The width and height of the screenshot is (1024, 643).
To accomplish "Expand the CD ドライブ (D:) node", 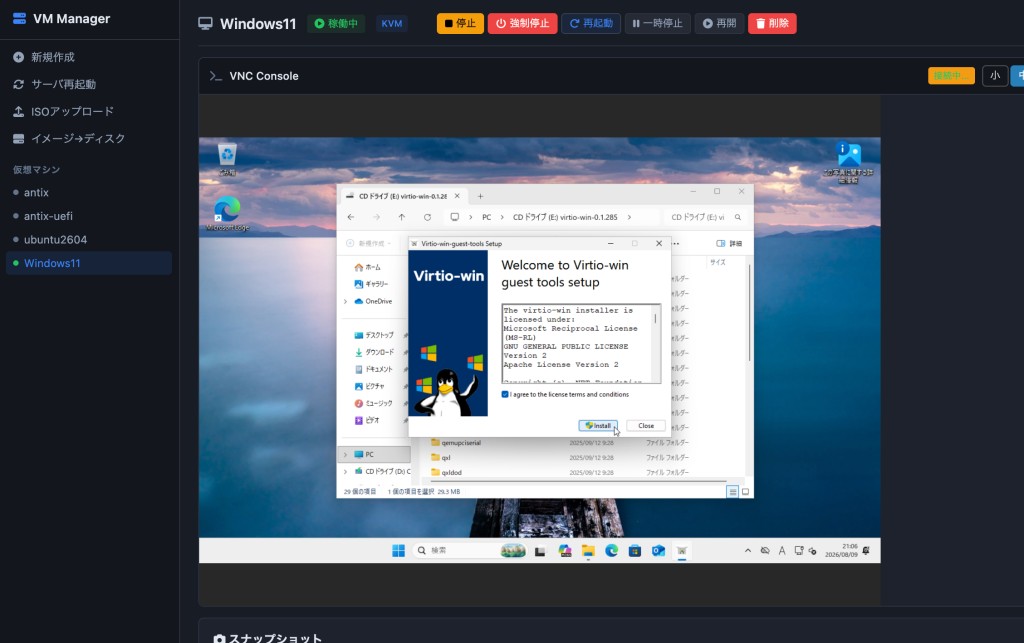I will 345,471.
